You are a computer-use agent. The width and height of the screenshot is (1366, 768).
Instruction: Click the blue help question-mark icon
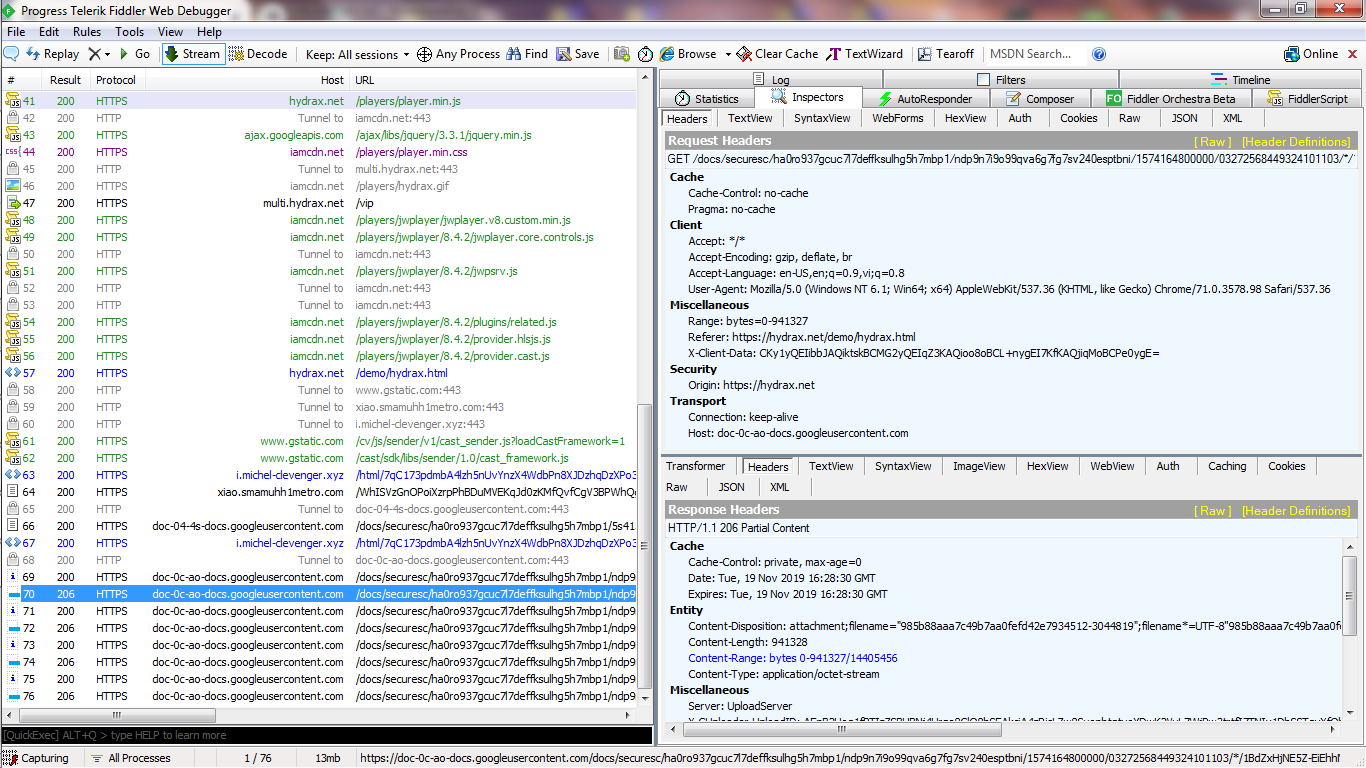(1099, 54)
